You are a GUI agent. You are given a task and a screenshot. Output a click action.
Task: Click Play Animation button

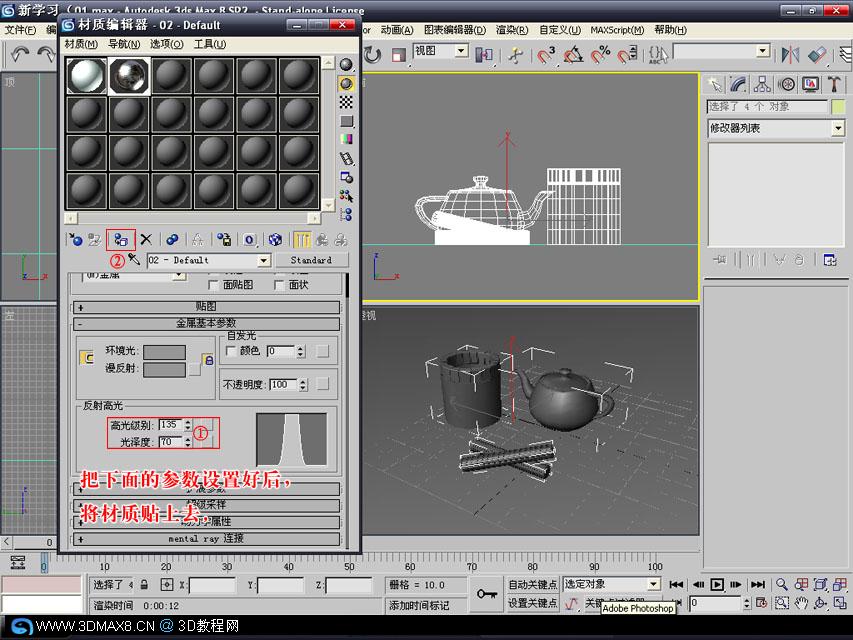point(717,584)
